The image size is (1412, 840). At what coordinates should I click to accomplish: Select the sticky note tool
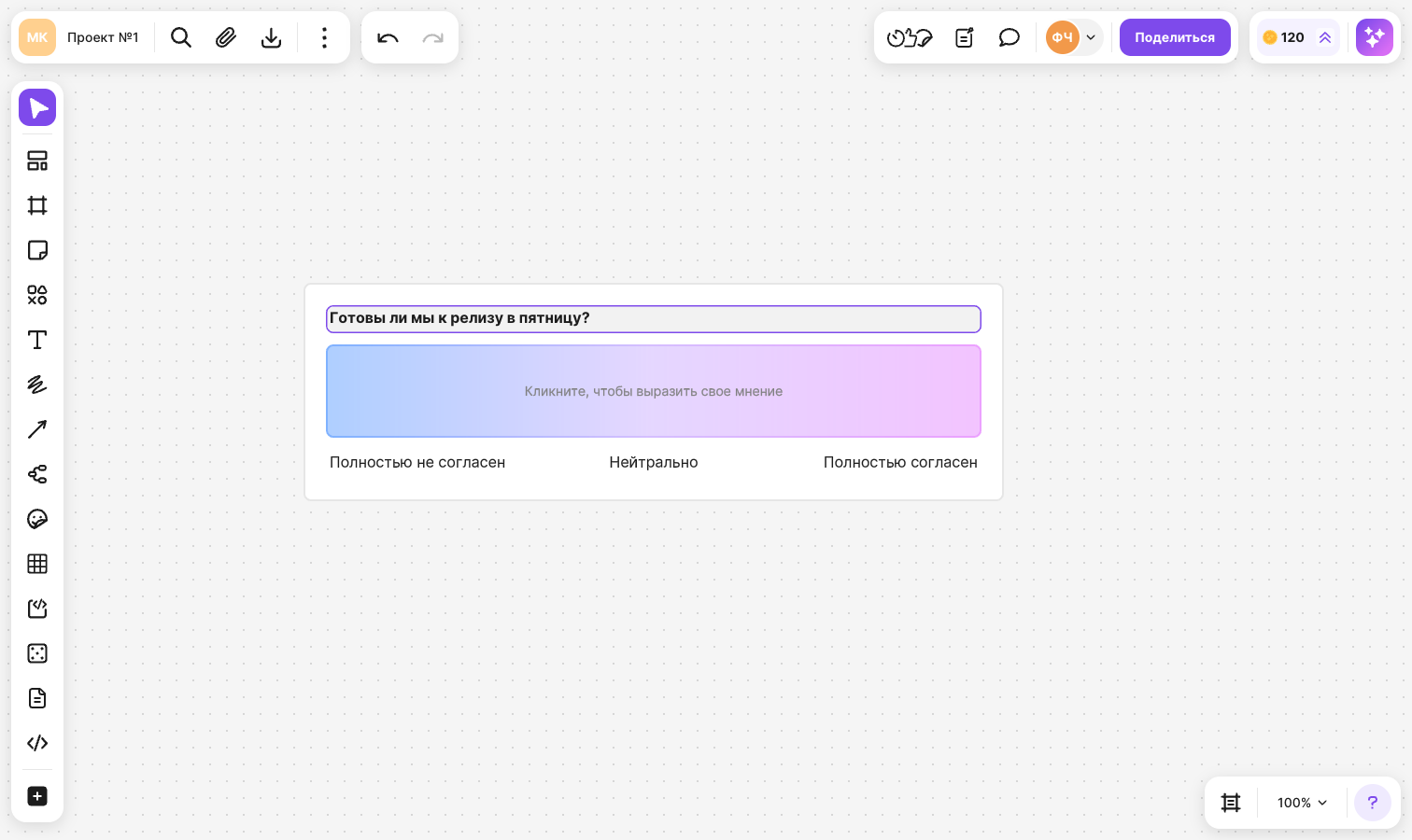(x=37, y=250)
